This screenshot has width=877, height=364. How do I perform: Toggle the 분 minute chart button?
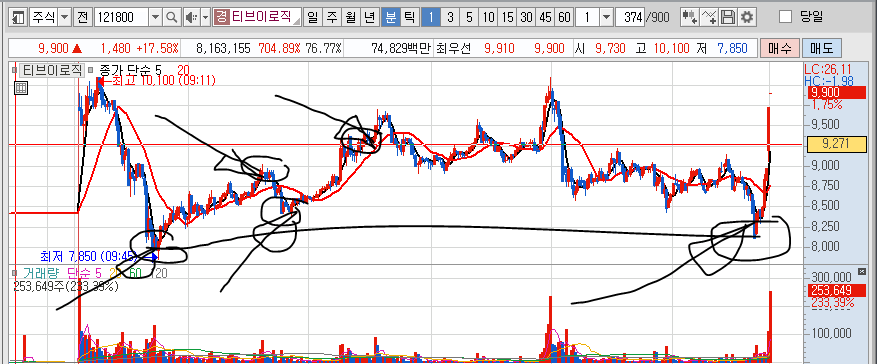pos(390,18)
